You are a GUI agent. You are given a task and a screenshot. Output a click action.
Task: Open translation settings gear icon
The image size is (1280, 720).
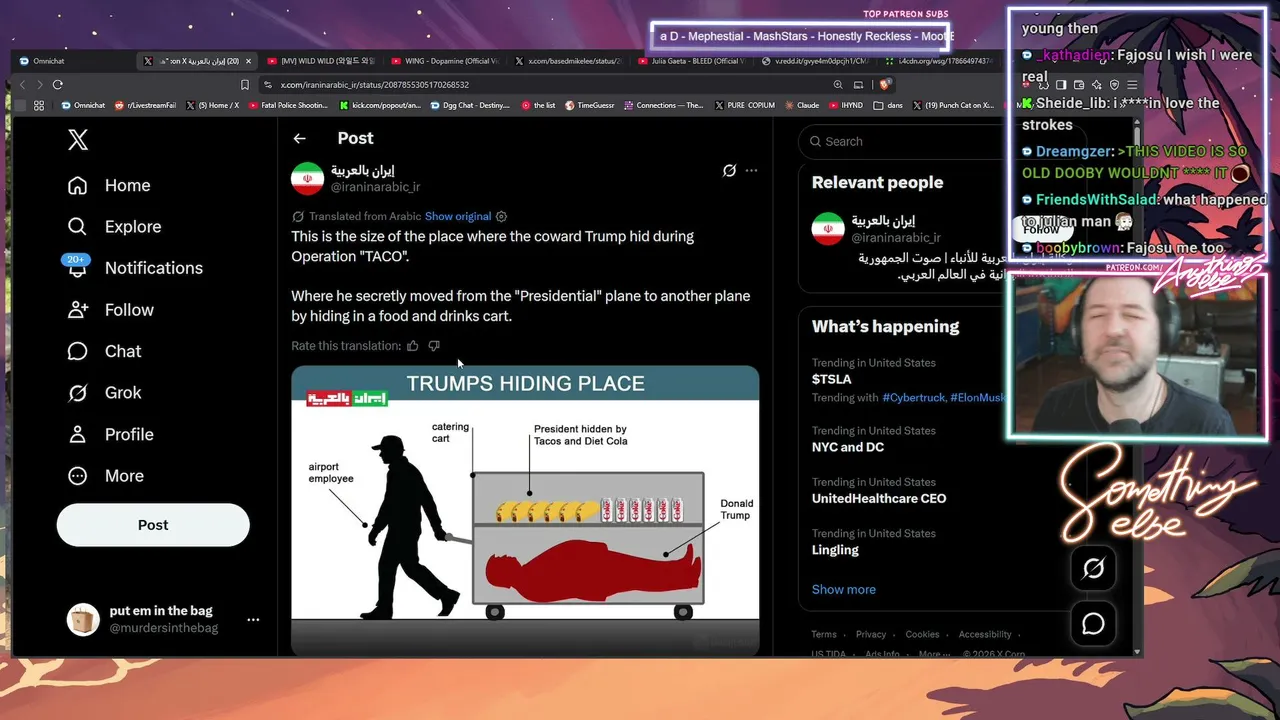point(502,216)
